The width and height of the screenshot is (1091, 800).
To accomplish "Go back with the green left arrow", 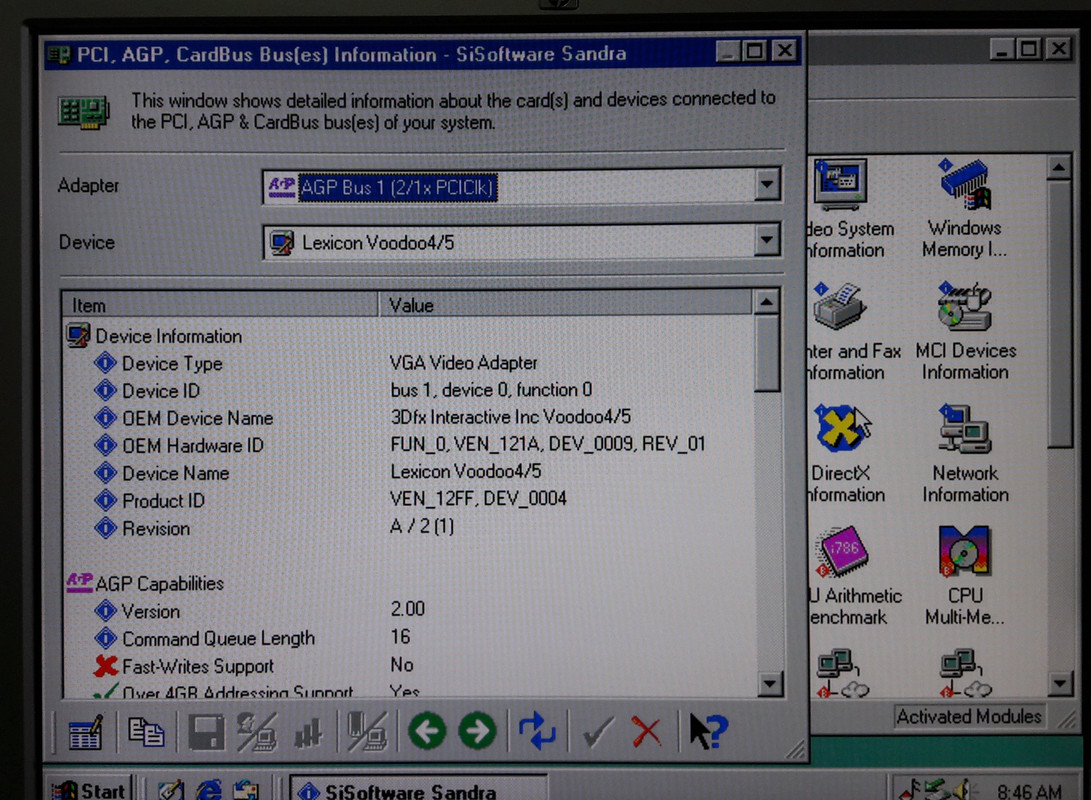I will coord(427,731).
